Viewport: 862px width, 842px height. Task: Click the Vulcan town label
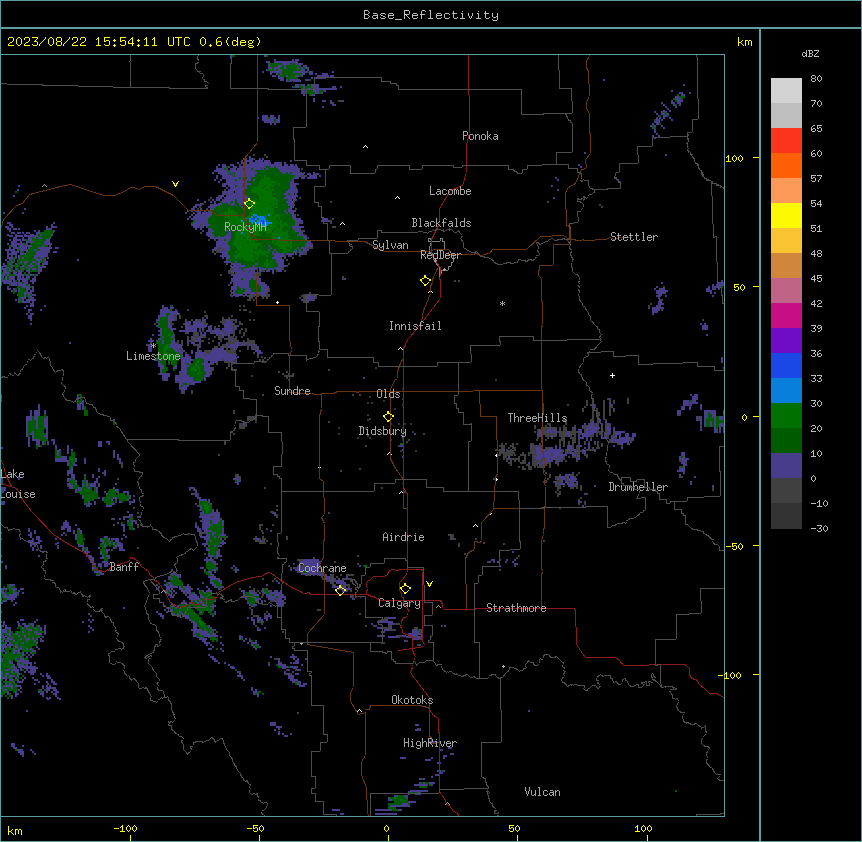click(x=543, y=792)
